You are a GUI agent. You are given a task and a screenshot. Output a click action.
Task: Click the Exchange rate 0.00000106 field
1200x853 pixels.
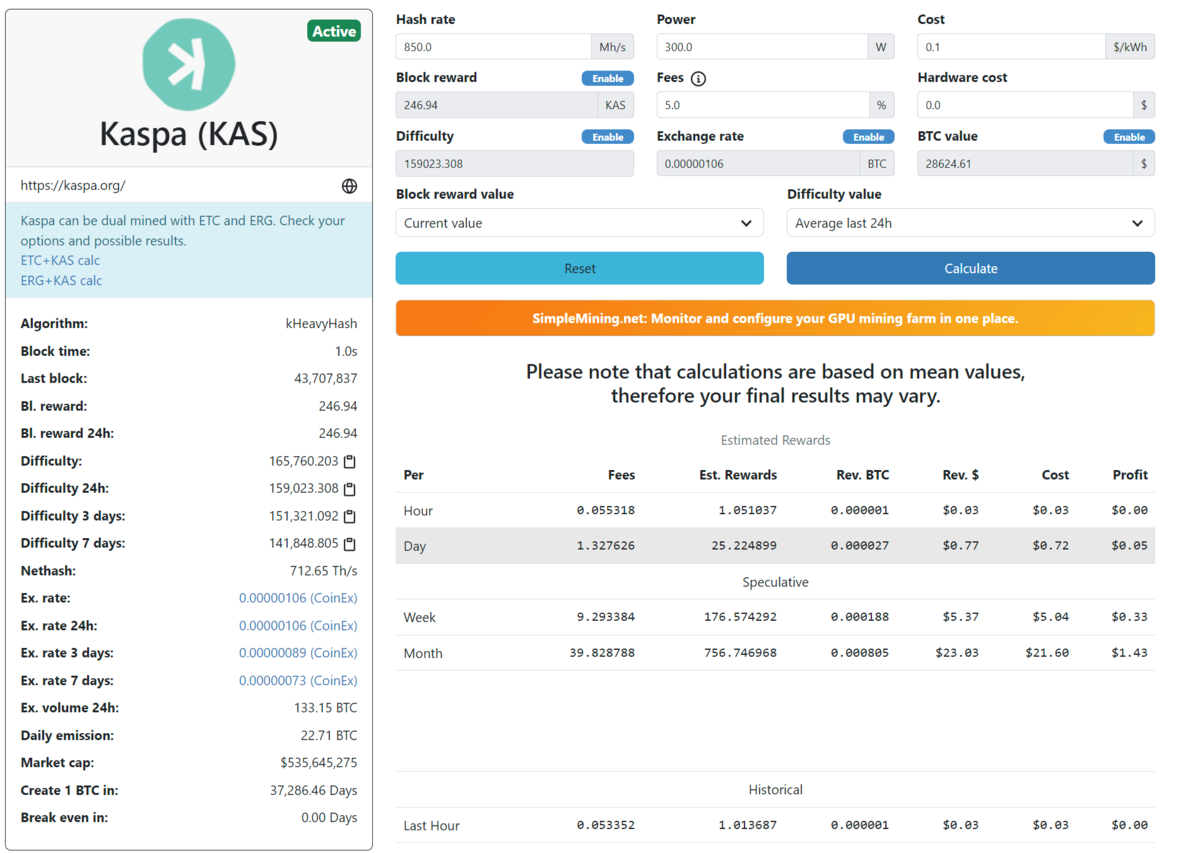tap(758, 163)
